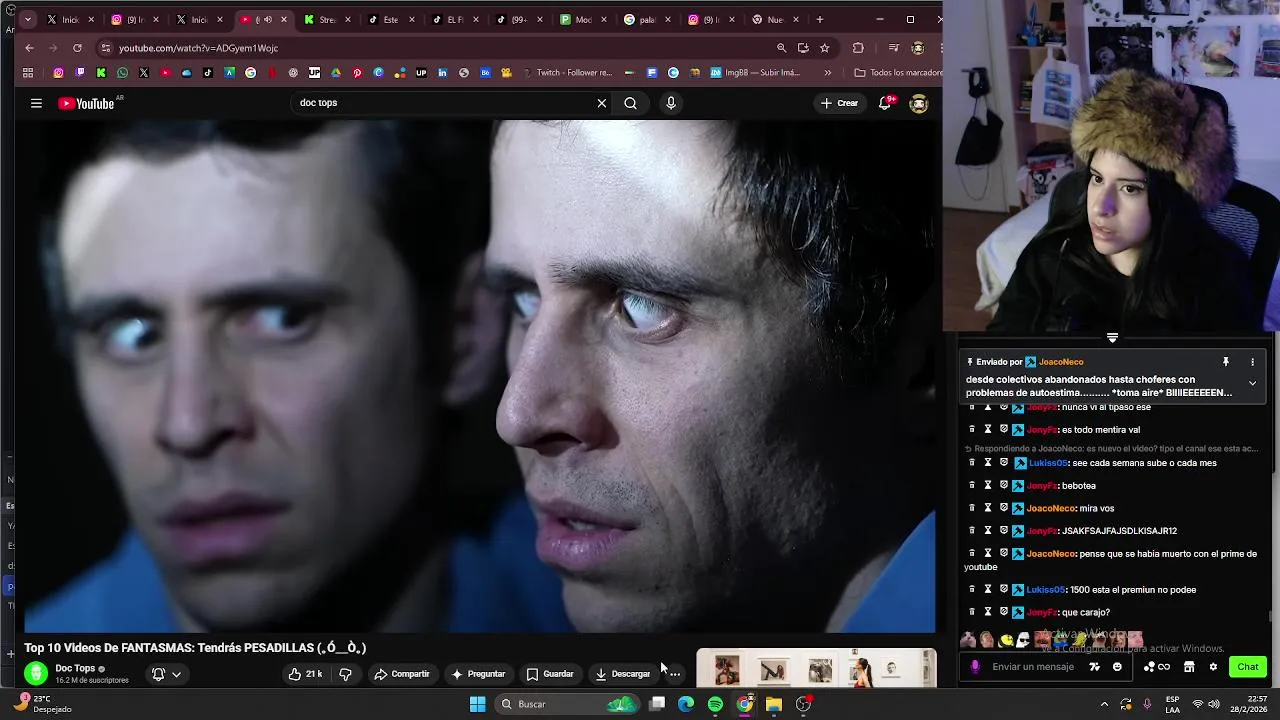Viewport: 1280px width, 720px height.
Task: Switch to the 'Nue' tab
Action: (773, 19)
